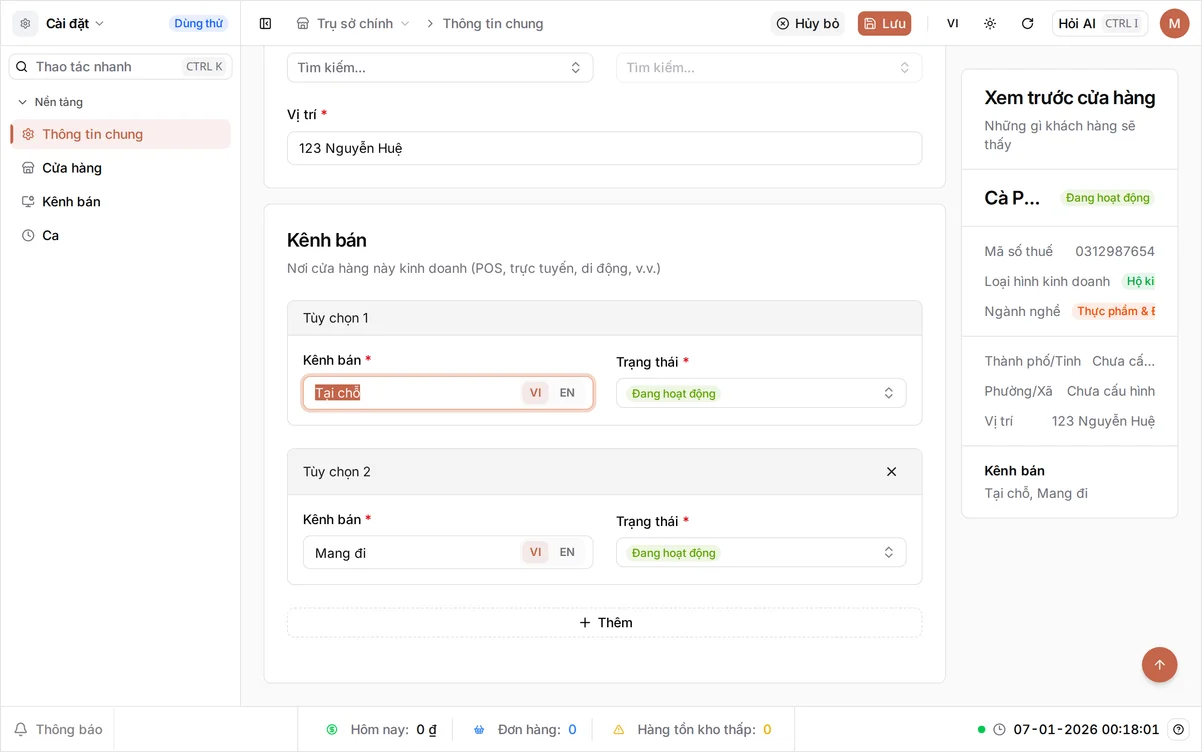Click the Vị trí address input field
The height and width of the screenshot is (752, 1202).
tap(604, 148)
